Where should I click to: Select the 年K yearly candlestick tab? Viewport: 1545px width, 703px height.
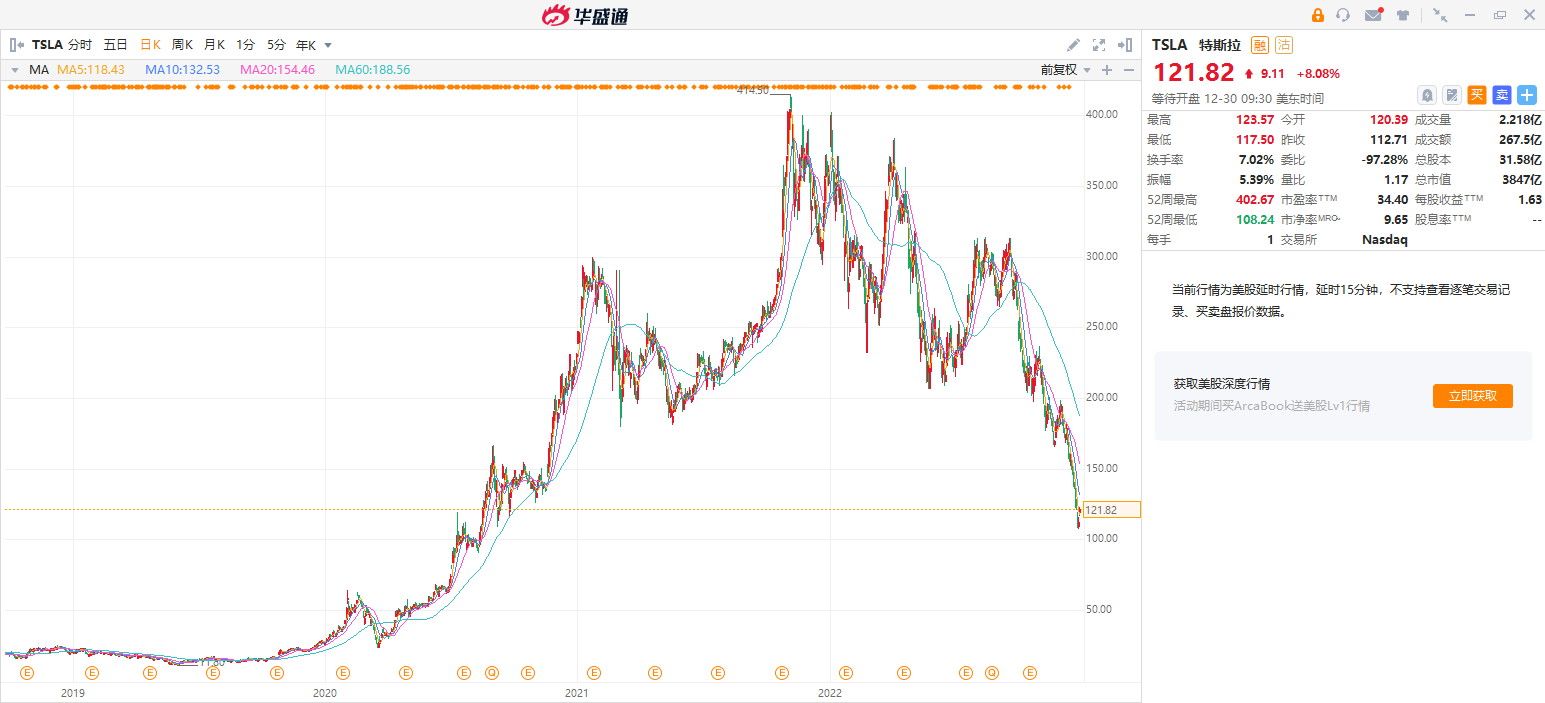[x=306, y=45]
